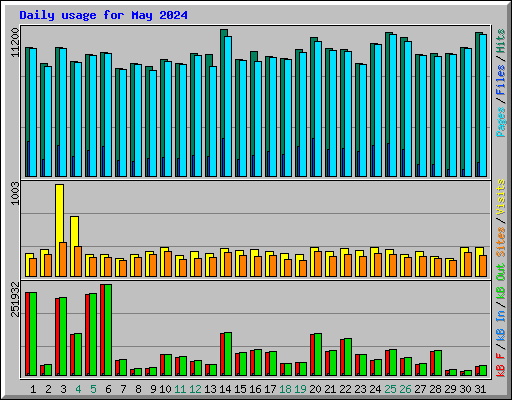Viewport: 512px width, 400px height.
Task: Click the red kB F bar for day 5
Action: point(87,335)
